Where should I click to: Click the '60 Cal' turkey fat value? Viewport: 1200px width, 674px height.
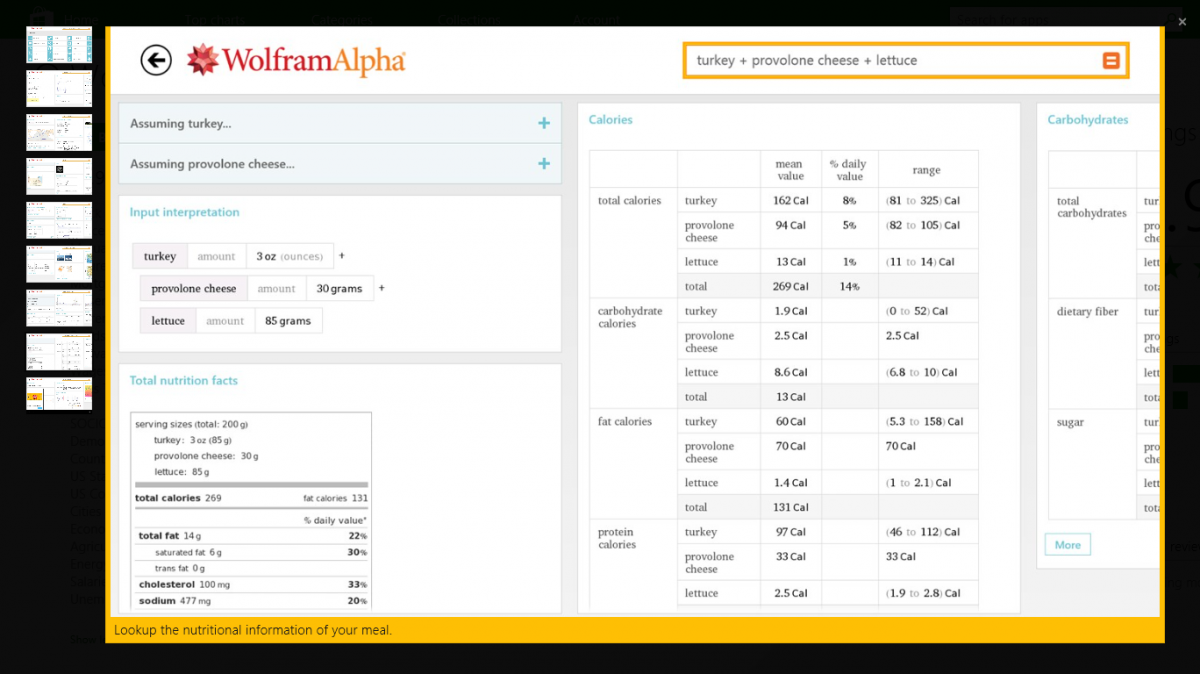pyautogui.click(x=790, y=422)
